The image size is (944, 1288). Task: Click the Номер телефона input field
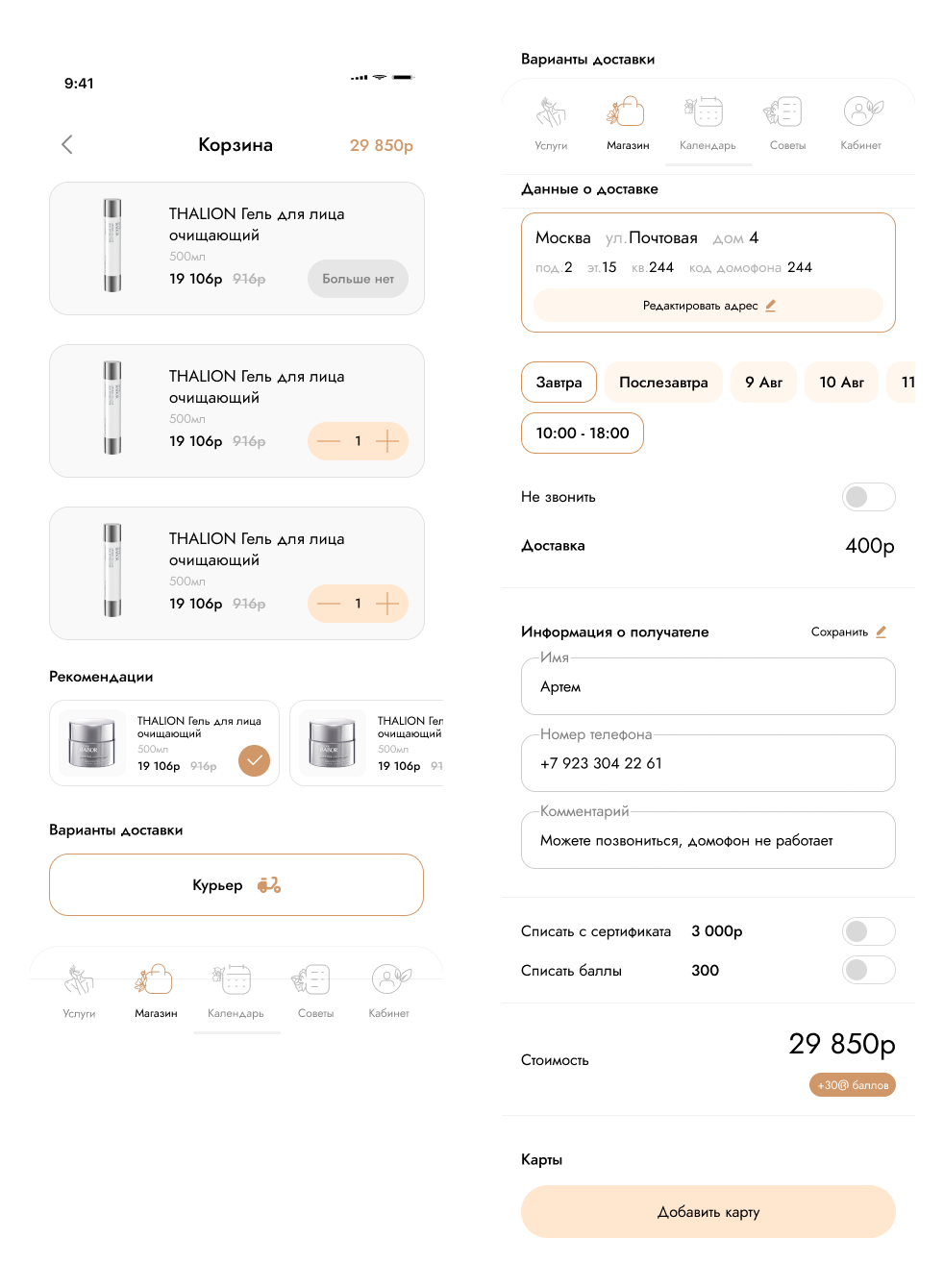click(x=708, y=763)
